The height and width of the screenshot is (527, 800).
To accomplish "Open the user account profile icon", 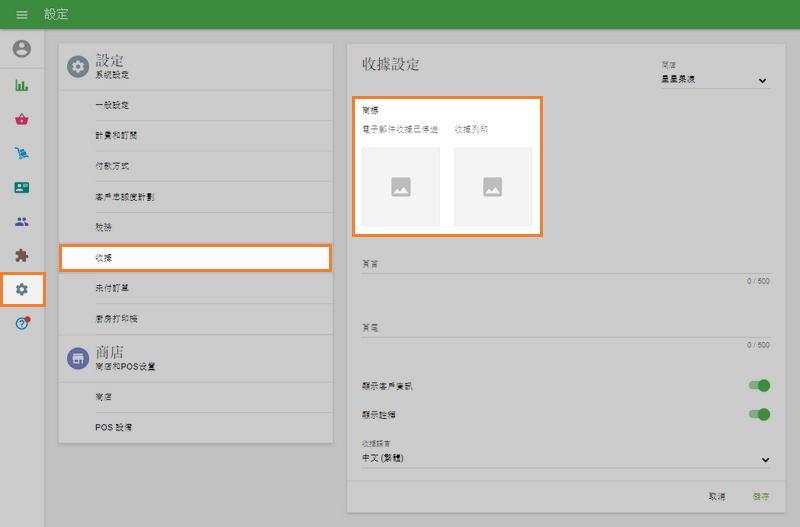I will point(21,49).
